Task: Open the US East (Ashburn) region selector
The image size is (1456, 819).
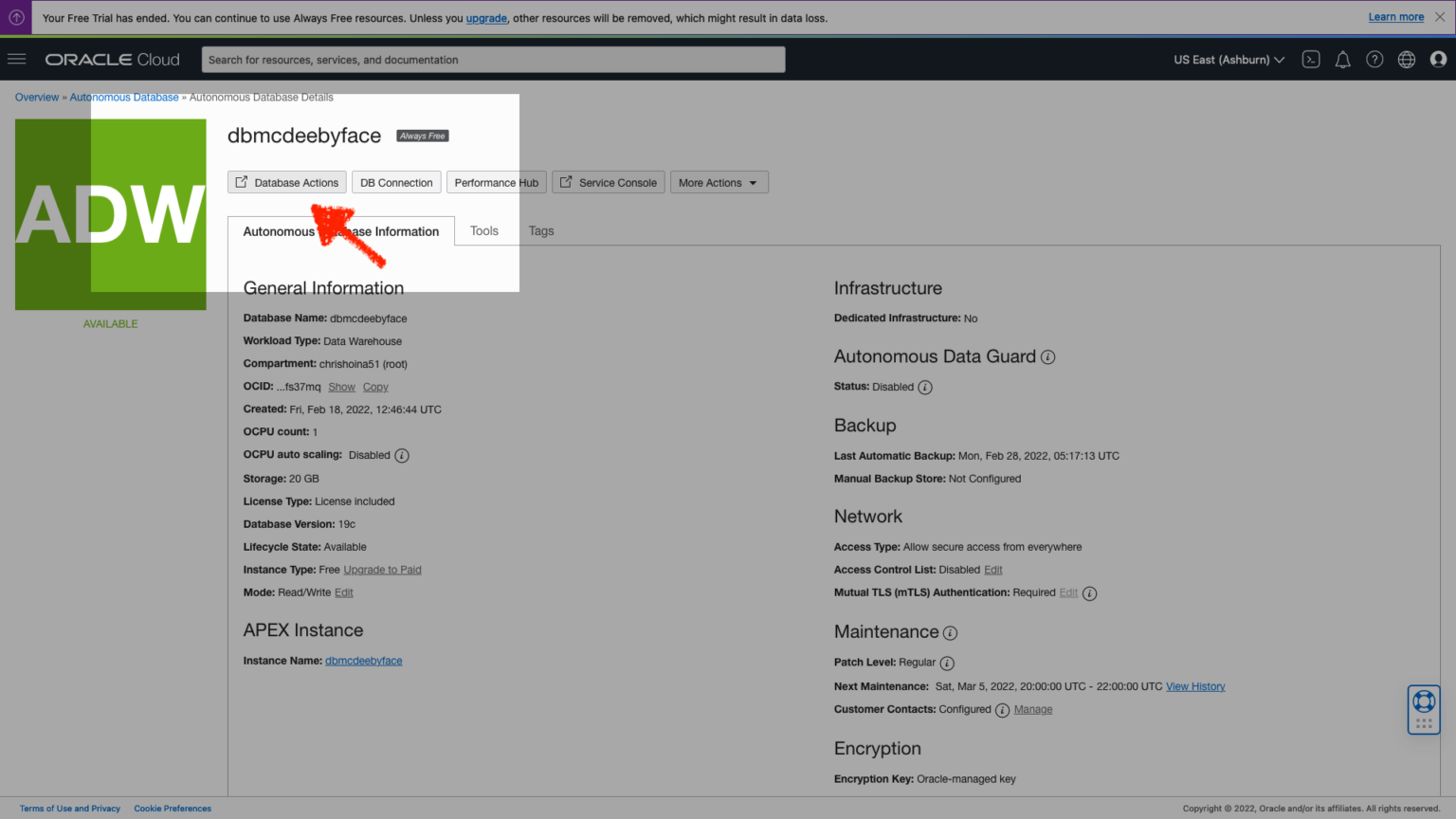Action: click(x=1228, y=59)
